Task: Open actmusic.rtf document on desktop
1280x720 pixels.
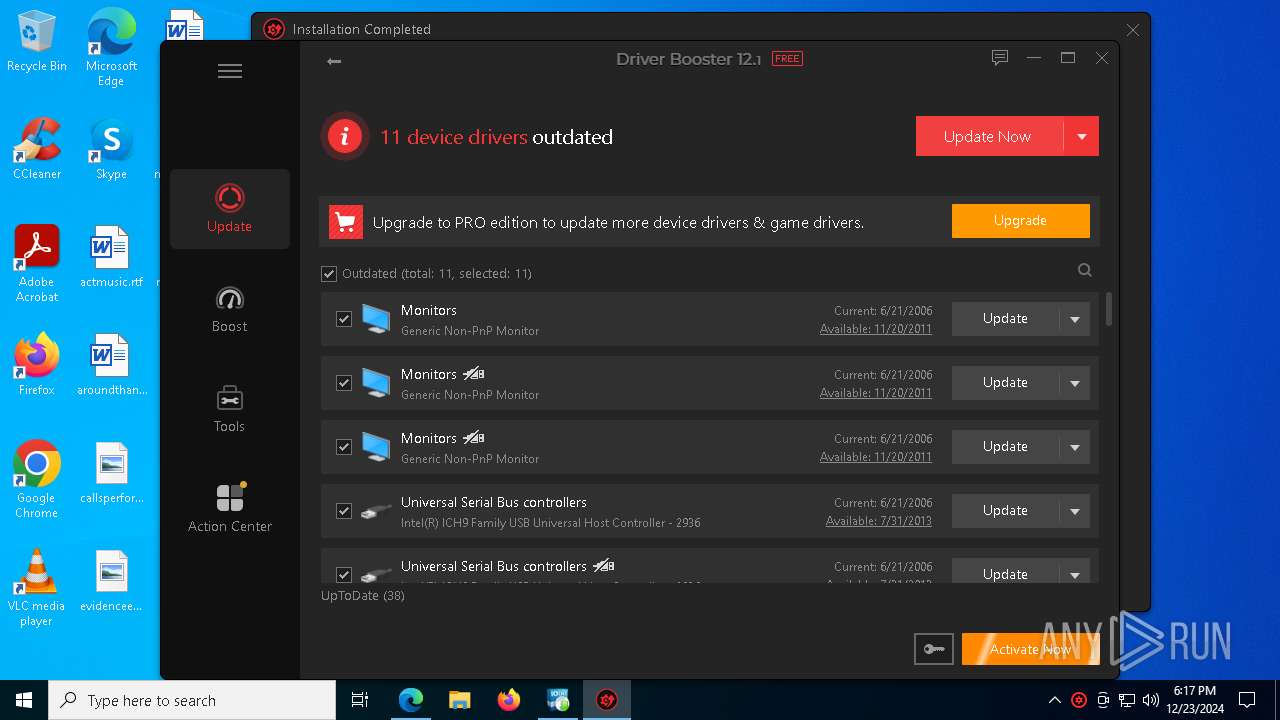Action: tap(111, 257)
